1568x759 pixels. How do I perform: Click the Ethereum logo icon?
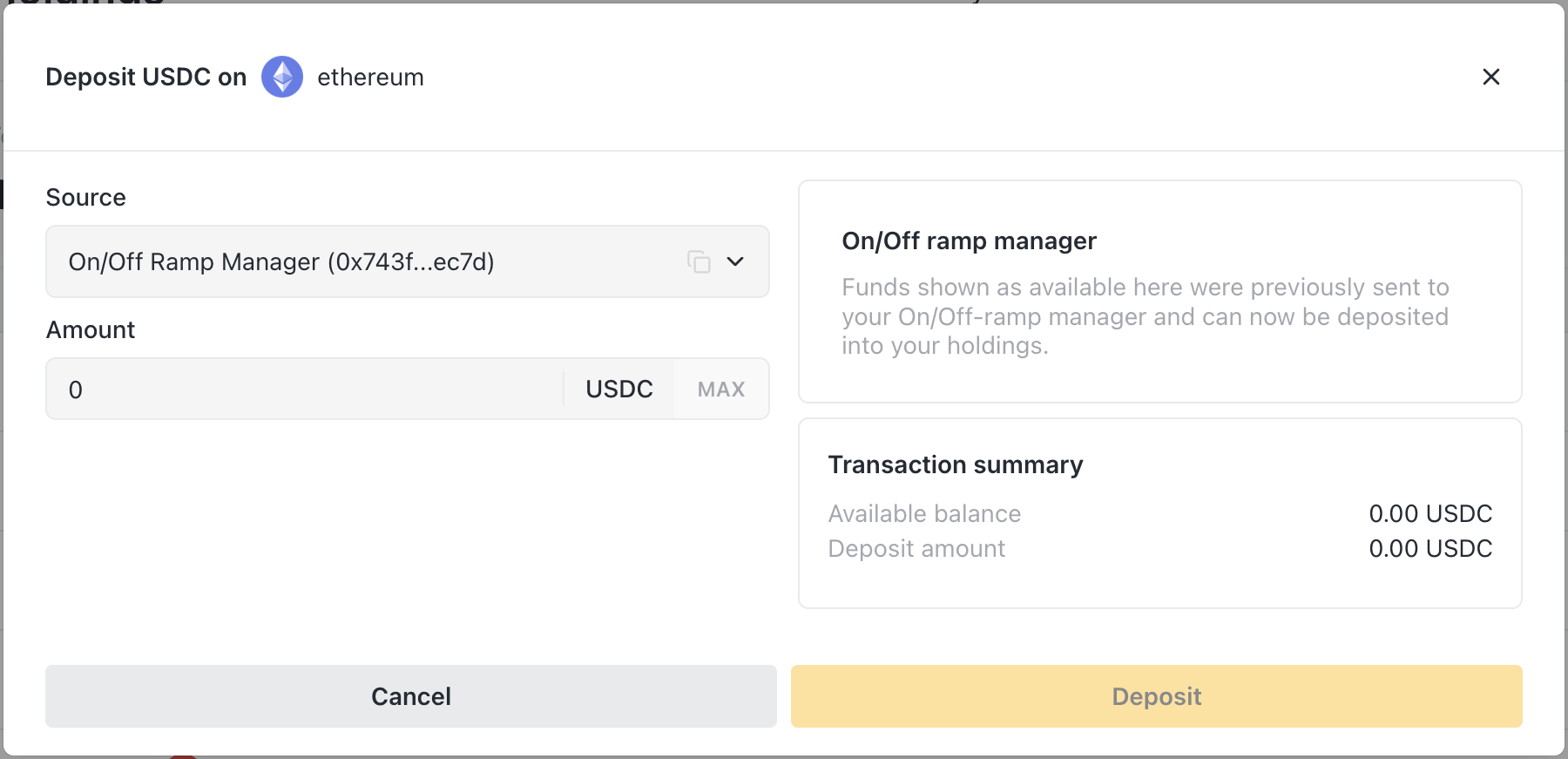point(282,77)
